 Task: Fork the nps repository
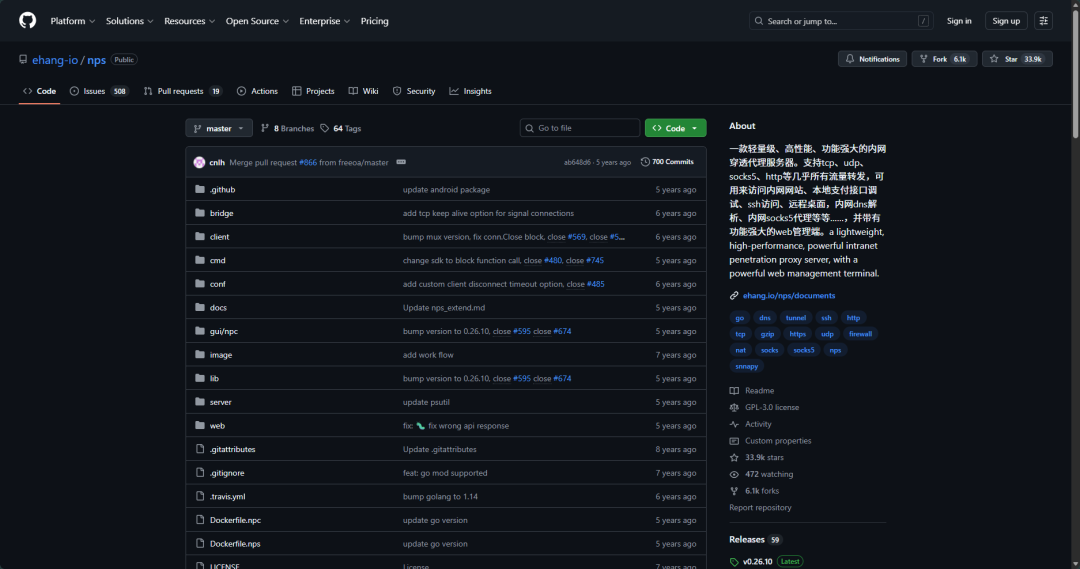point(943,59)
